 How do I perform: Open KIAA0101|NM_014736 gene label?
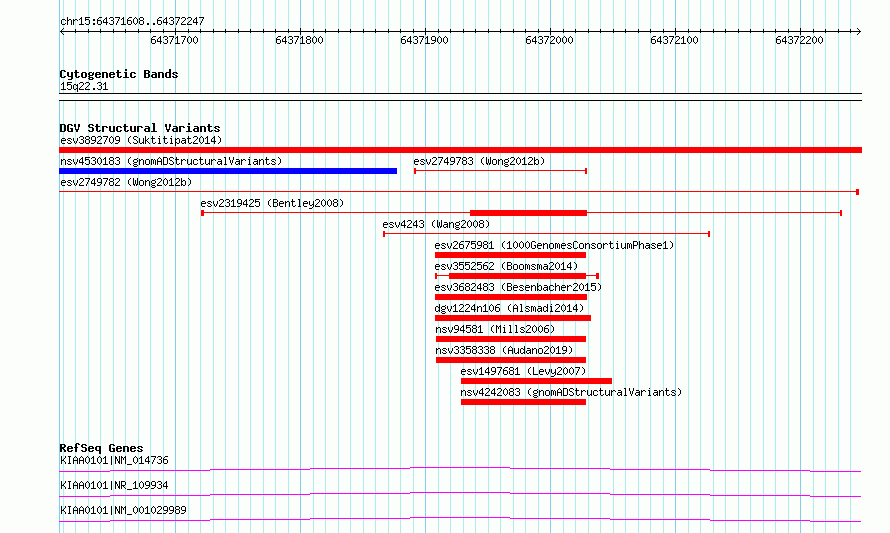click(114, 460)
